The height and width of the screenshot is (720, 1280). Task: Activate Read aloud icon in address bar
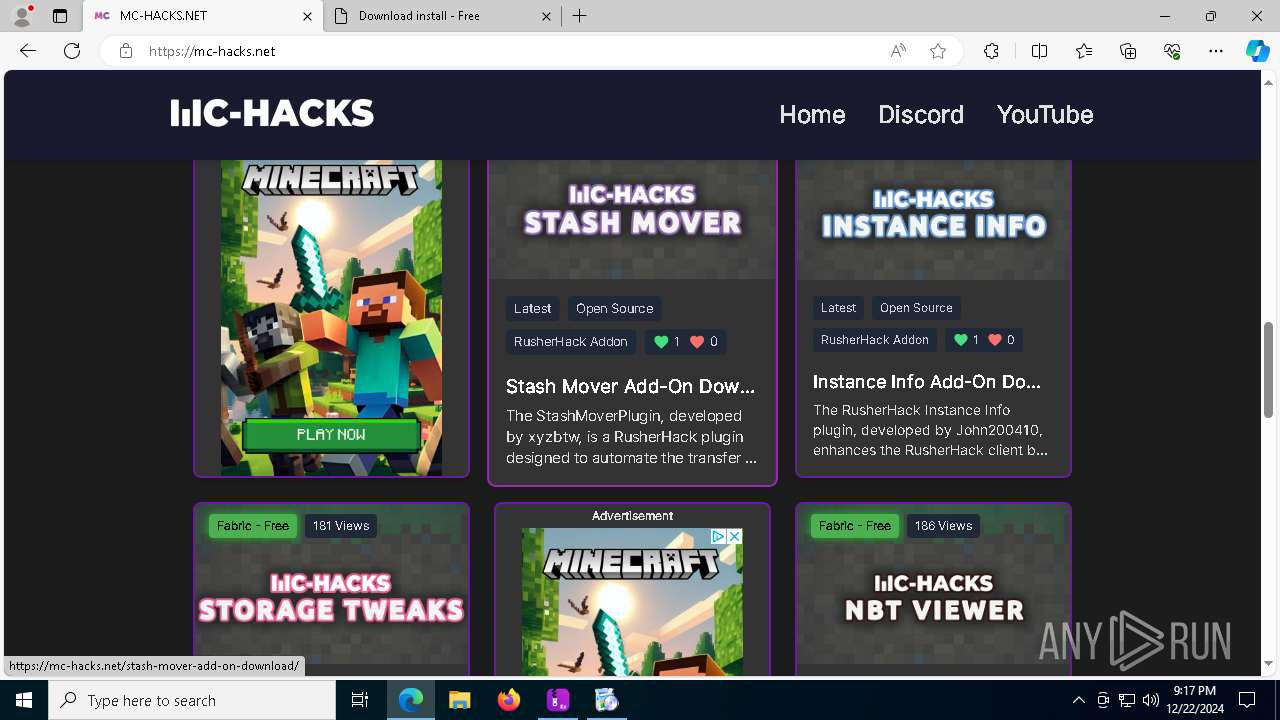pyautogui.click(x=898, y=51)
